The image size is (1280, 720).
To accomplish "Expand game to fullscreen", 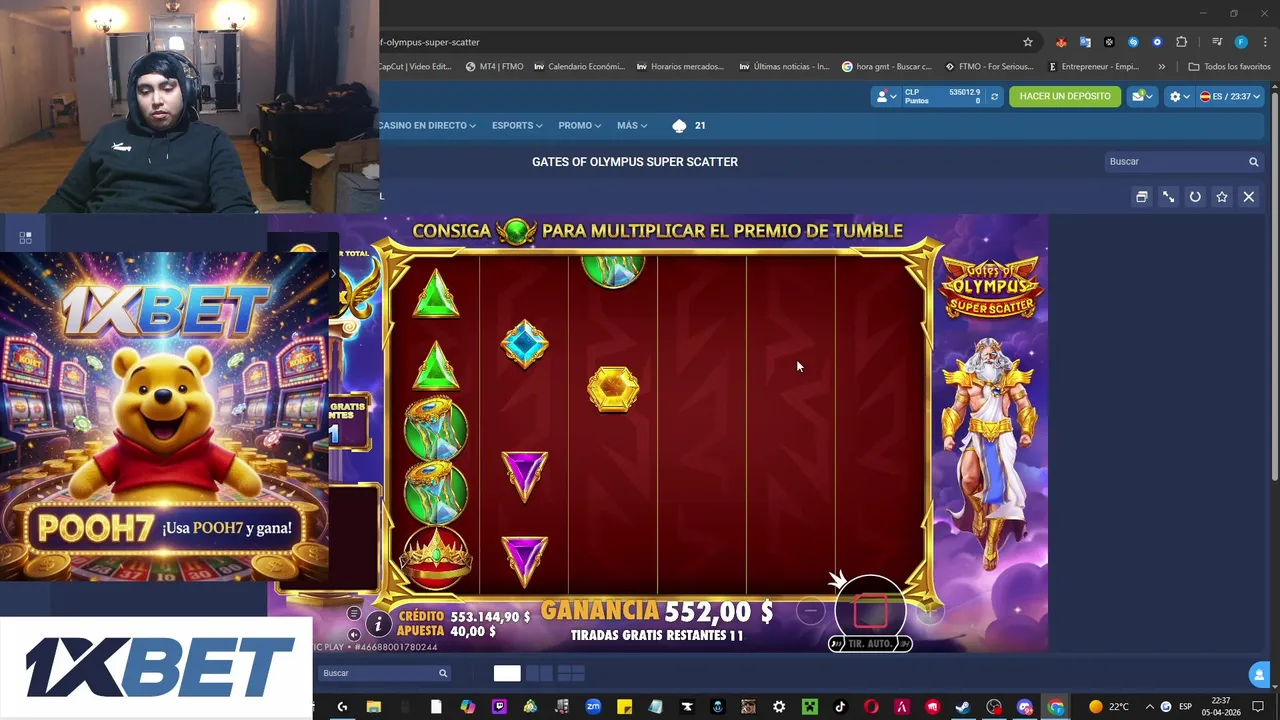I will 1168,197.
